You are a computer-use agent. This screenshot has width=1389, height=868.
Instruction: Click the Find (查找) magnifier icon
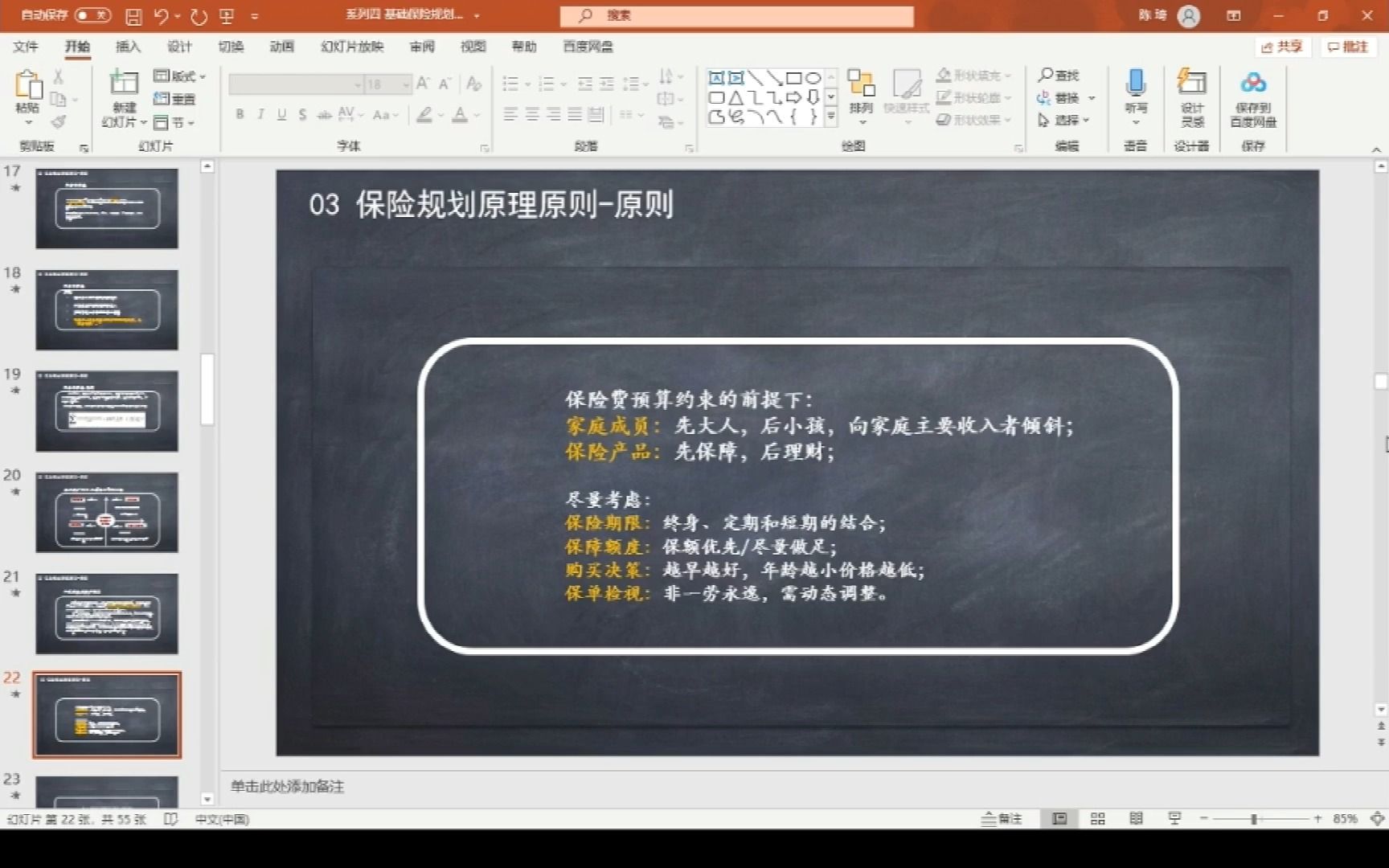click(1045, 75)
